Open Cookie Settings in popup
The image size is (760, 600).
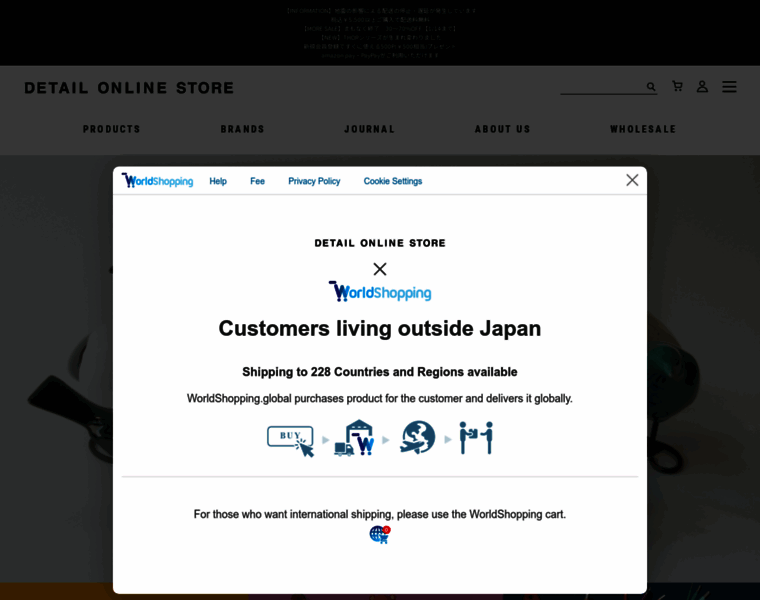[x=393, y=181]
